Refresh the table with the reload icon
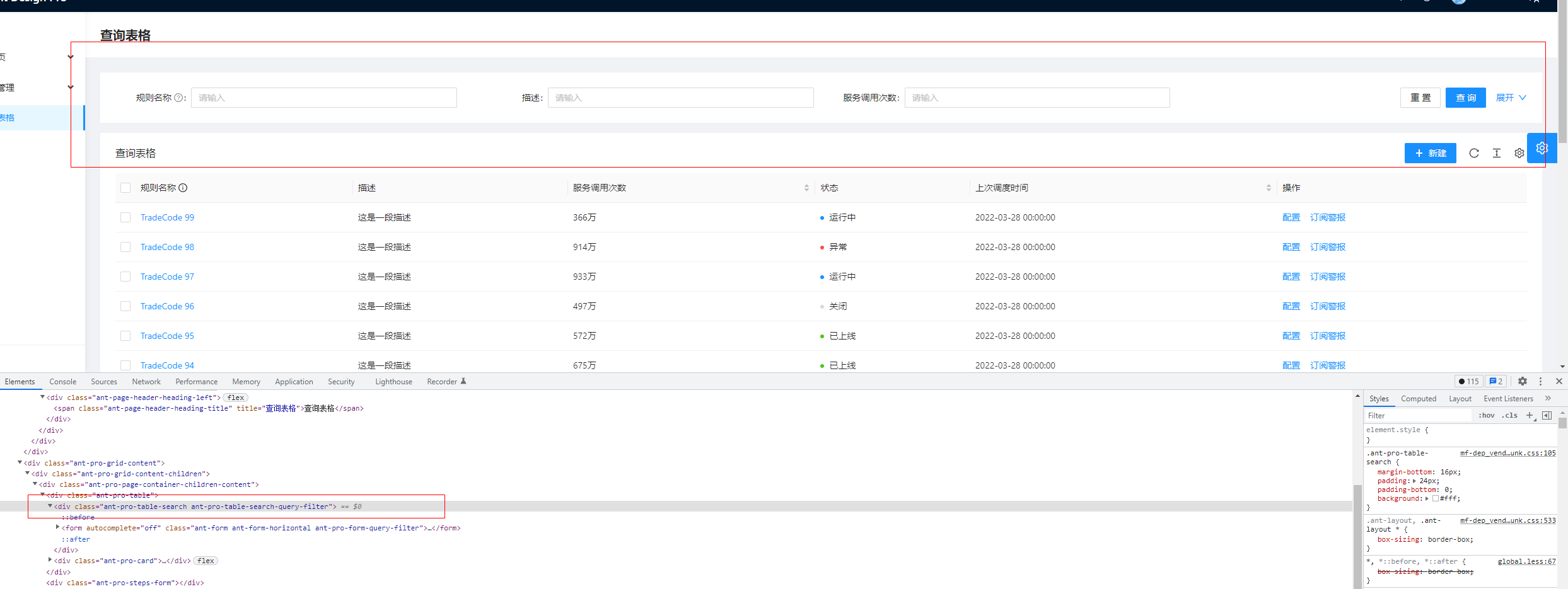Image resolution: width=1568 pixels, height=589 pixels. [x=1474, y=153]
